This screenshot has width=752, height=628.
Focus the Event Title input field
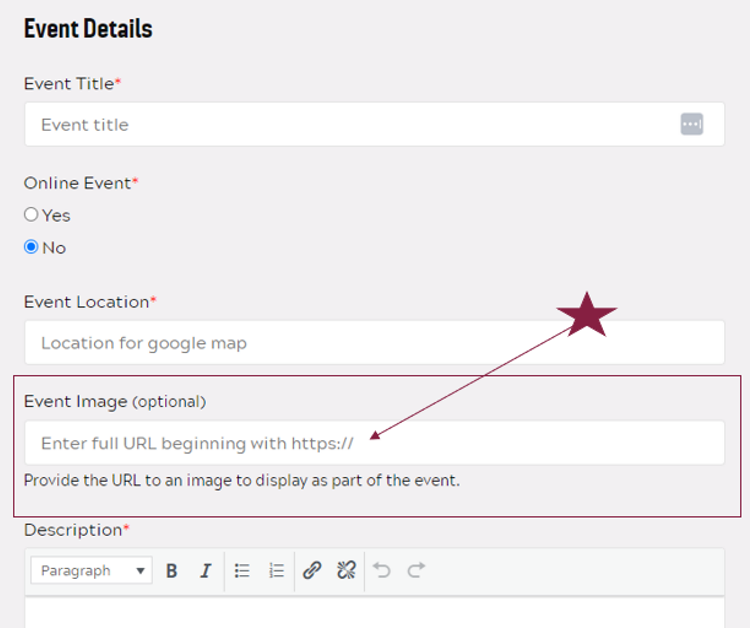tap(375, 124)
